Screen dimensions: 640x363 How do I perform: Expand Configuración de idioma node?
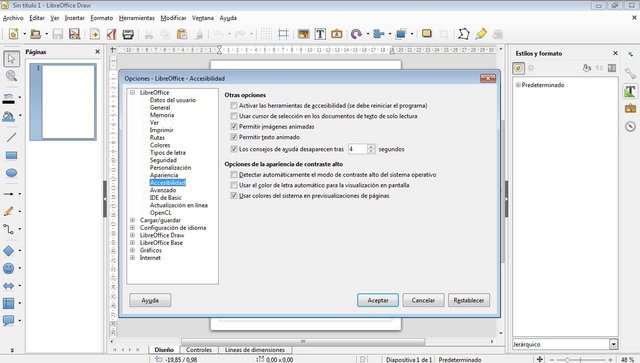pyautogui.click(x=132, y=227)
